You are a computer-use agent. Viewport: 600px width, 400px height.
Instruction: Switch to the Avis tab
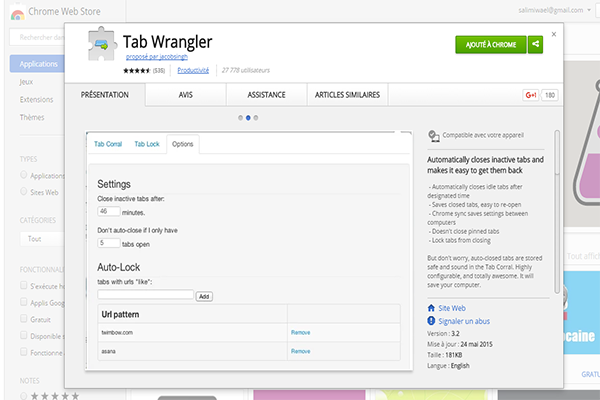186,95
